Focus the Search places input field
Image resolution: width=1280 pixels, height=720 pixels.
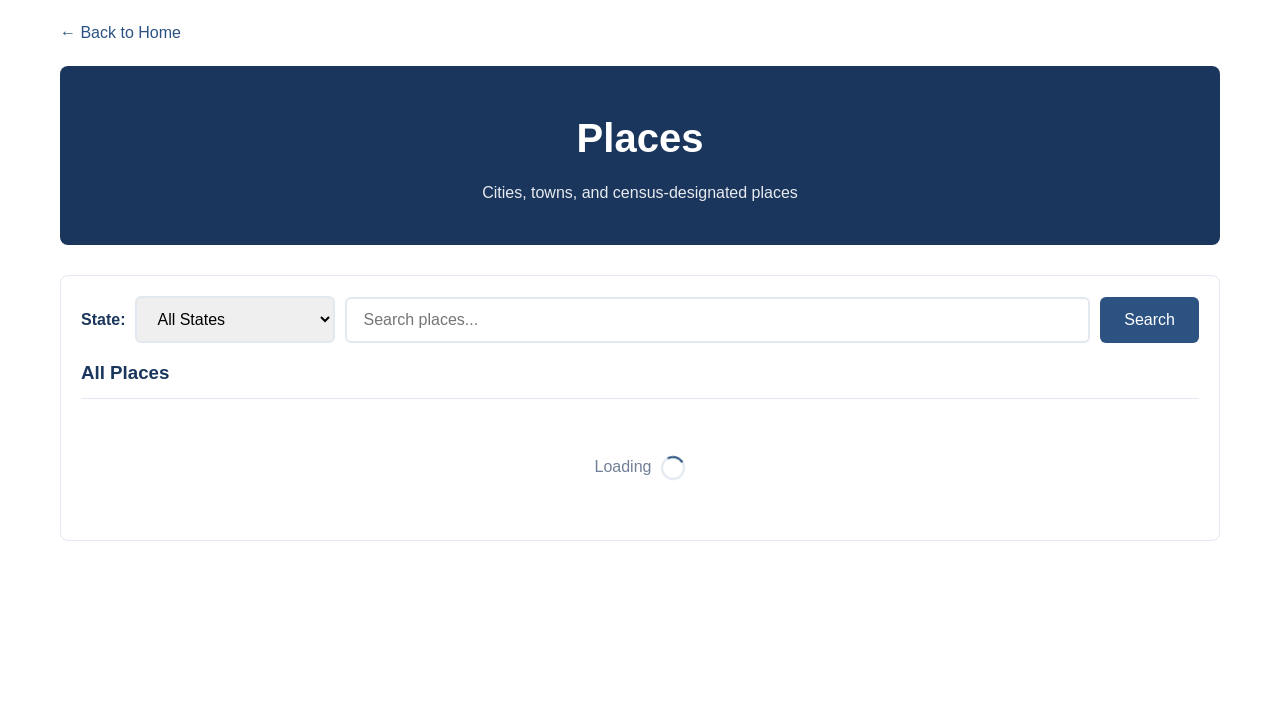717,320
